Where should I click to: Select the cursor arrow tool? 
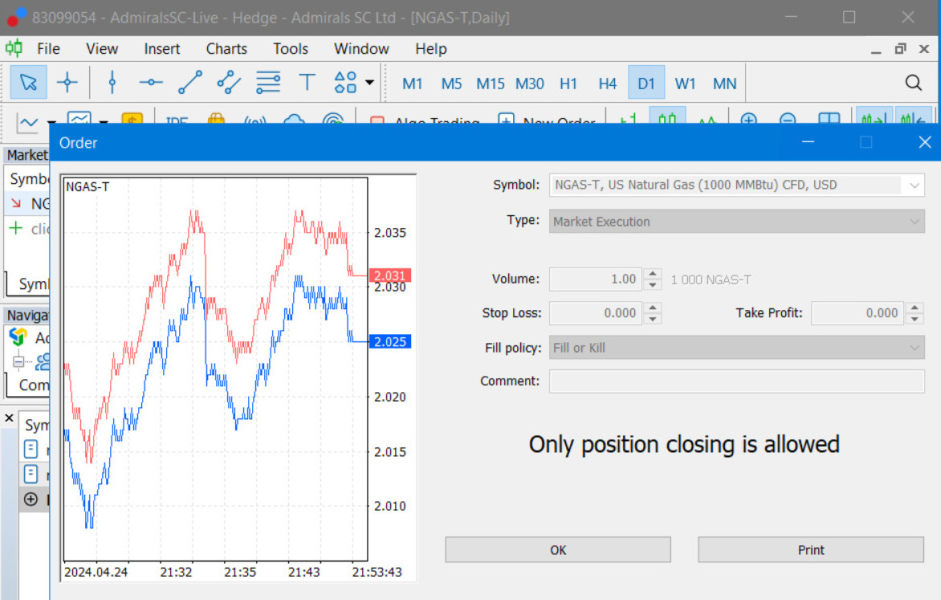point(28,83)
